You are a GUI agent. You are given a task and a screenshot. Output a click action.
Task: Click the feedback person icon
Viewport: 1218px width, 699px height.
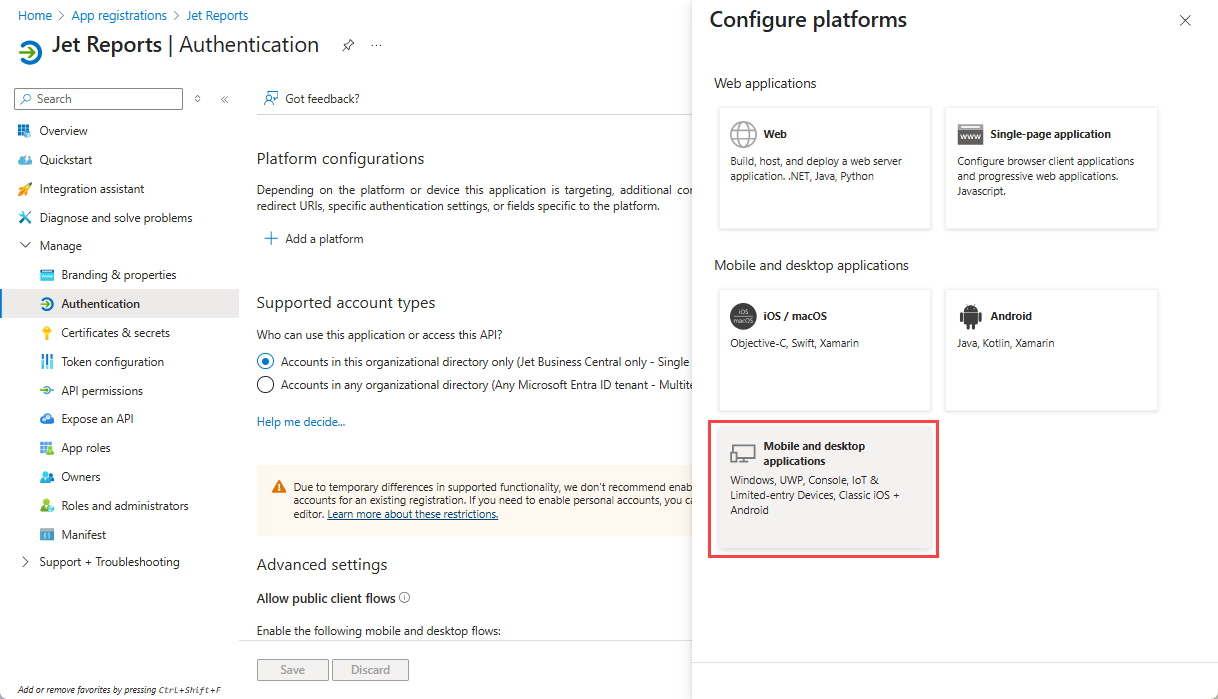[x=270, y=99]
